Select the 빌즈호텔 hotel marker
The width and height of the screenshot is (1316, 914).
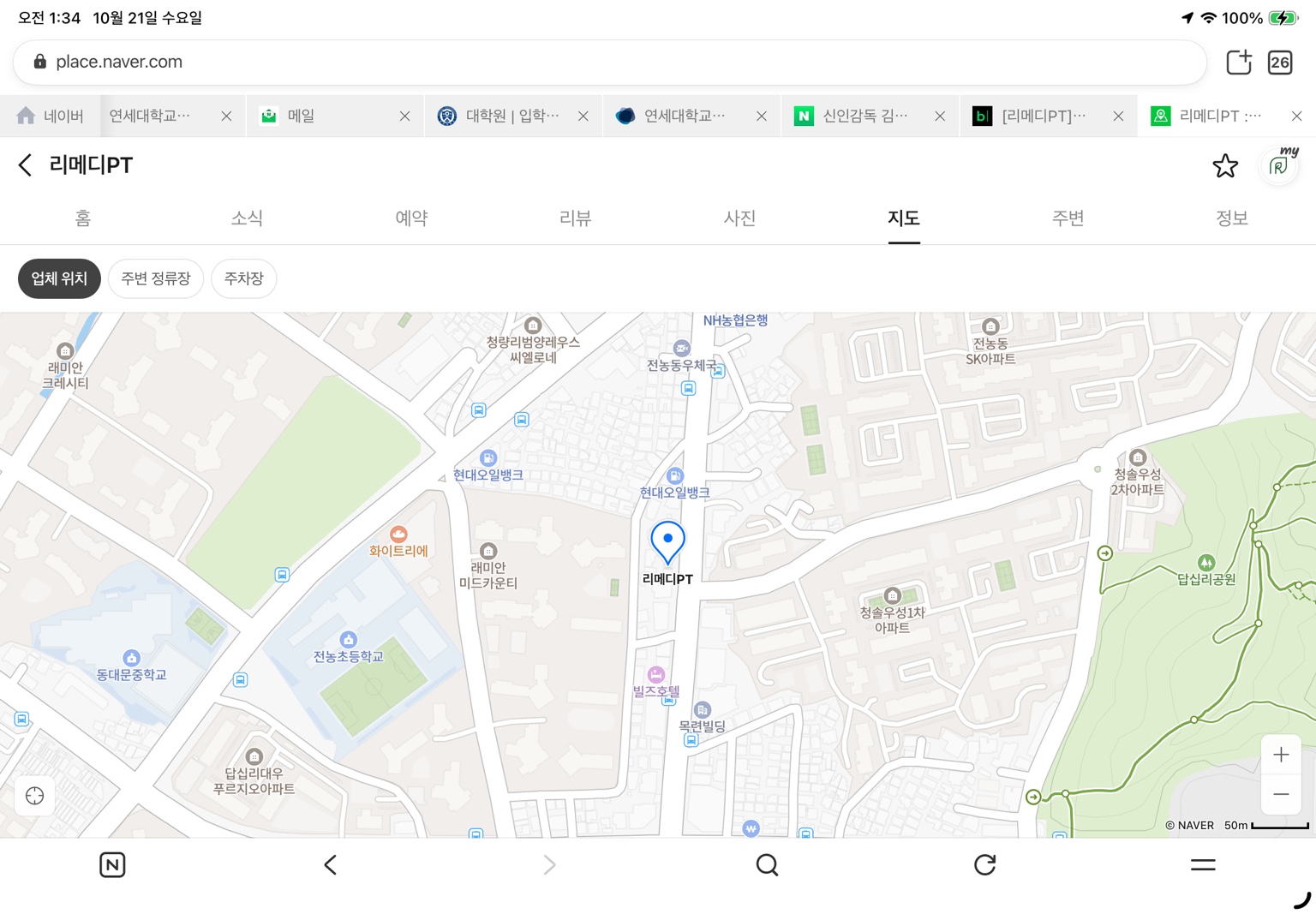(656, 675)
